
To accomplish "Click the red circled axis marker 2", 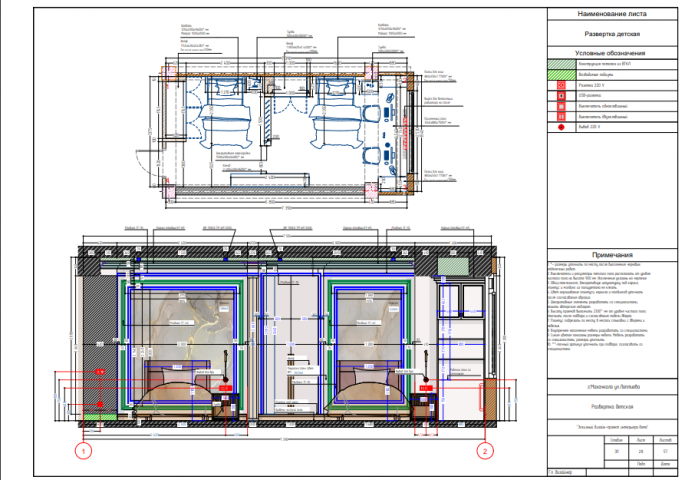I will click(x=484, y=450).
